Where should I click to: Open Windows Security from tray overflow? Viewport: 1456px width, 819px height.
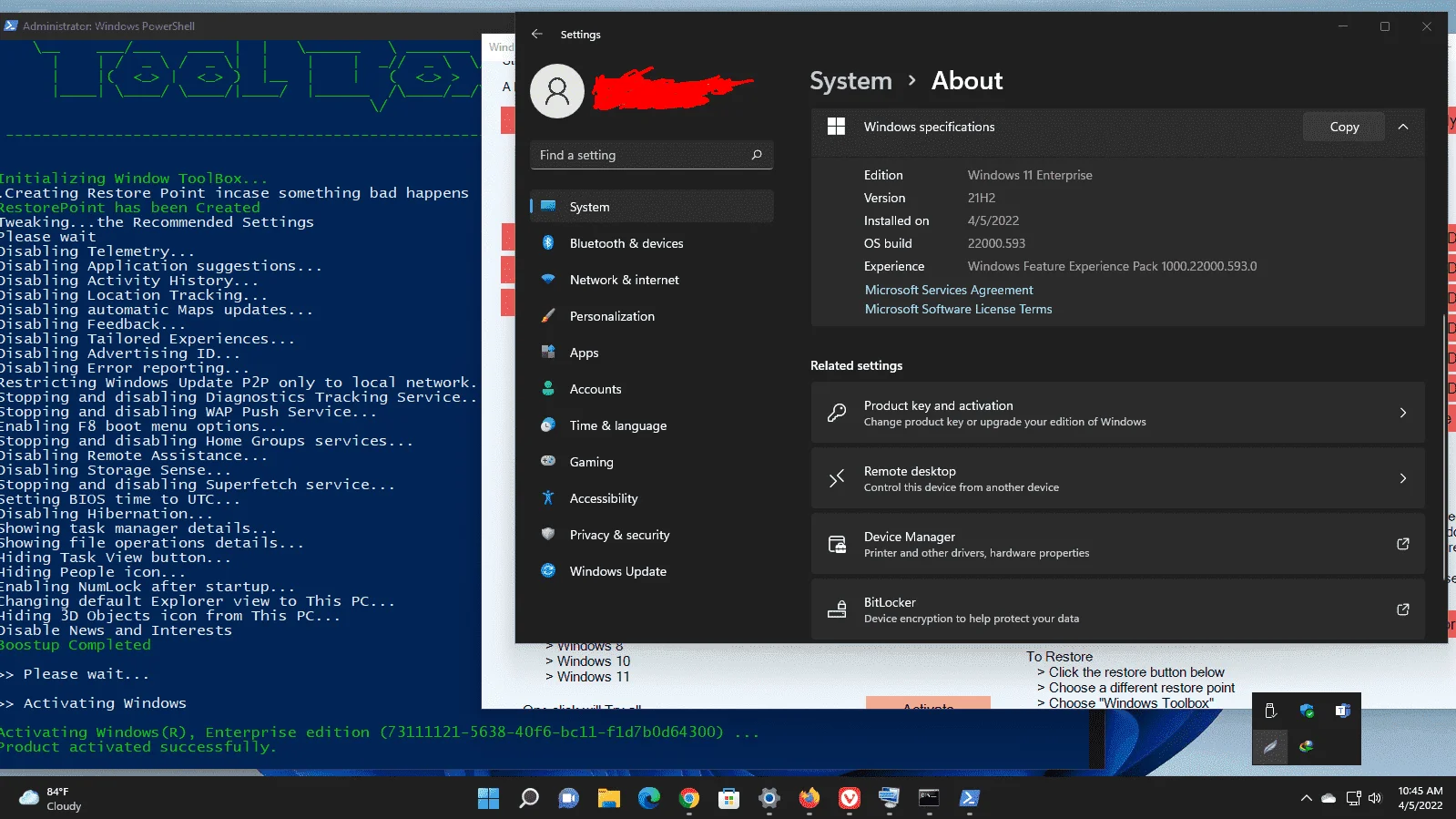[x=1307, y=711]
